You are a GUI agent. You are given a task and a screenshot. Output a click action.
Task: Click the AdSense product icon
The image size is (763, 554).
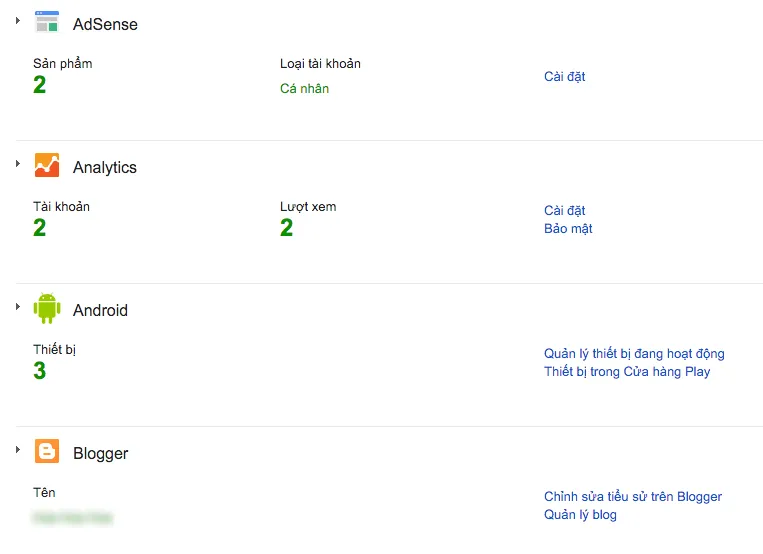(x=47, y=23)
